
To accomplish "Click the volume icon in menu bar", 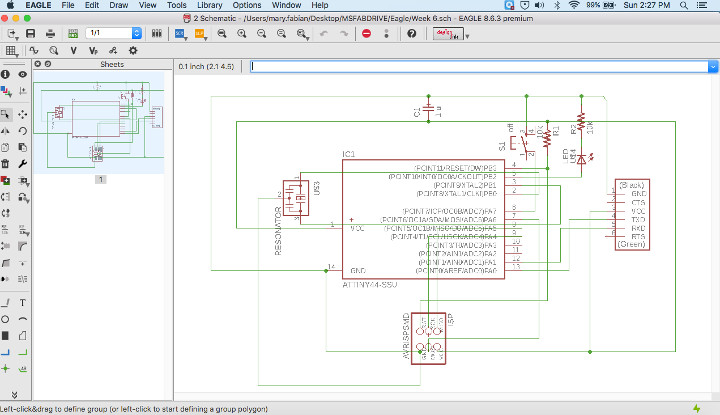I will click(x=540, y=5).
